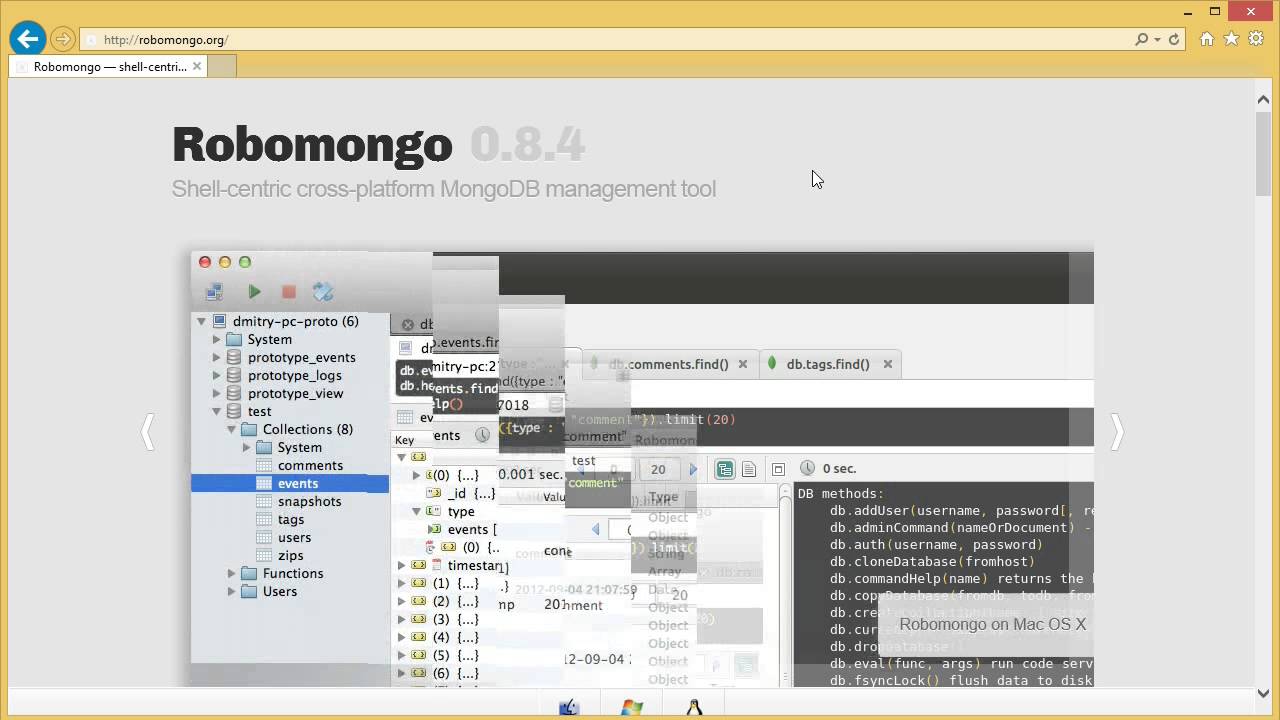The image size is (1280, 720).
Task: Click the address bar search magnifier icon
Action: click(x=1142, y=40)
